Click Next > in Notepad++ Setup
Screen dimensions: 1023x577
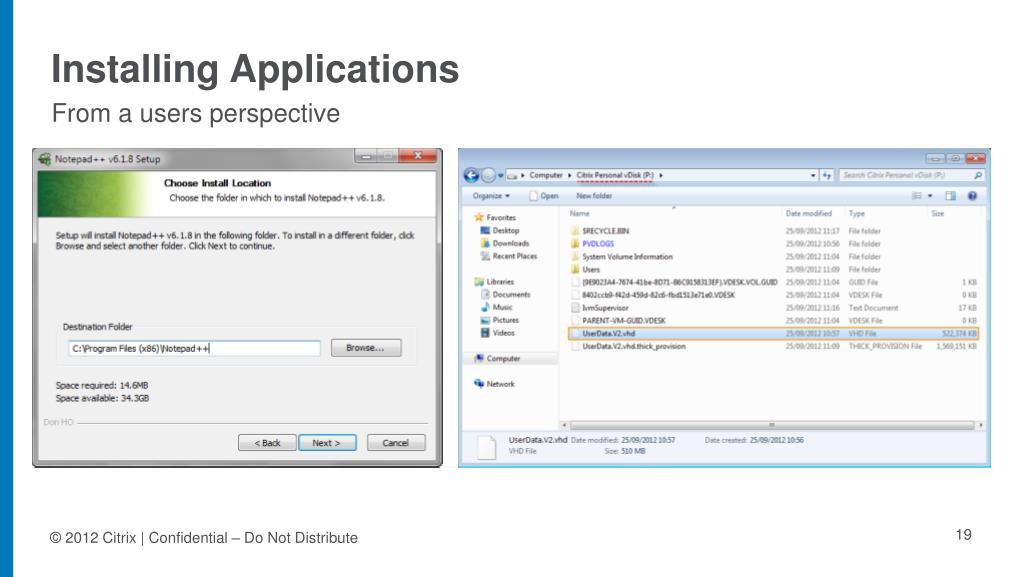327,443
